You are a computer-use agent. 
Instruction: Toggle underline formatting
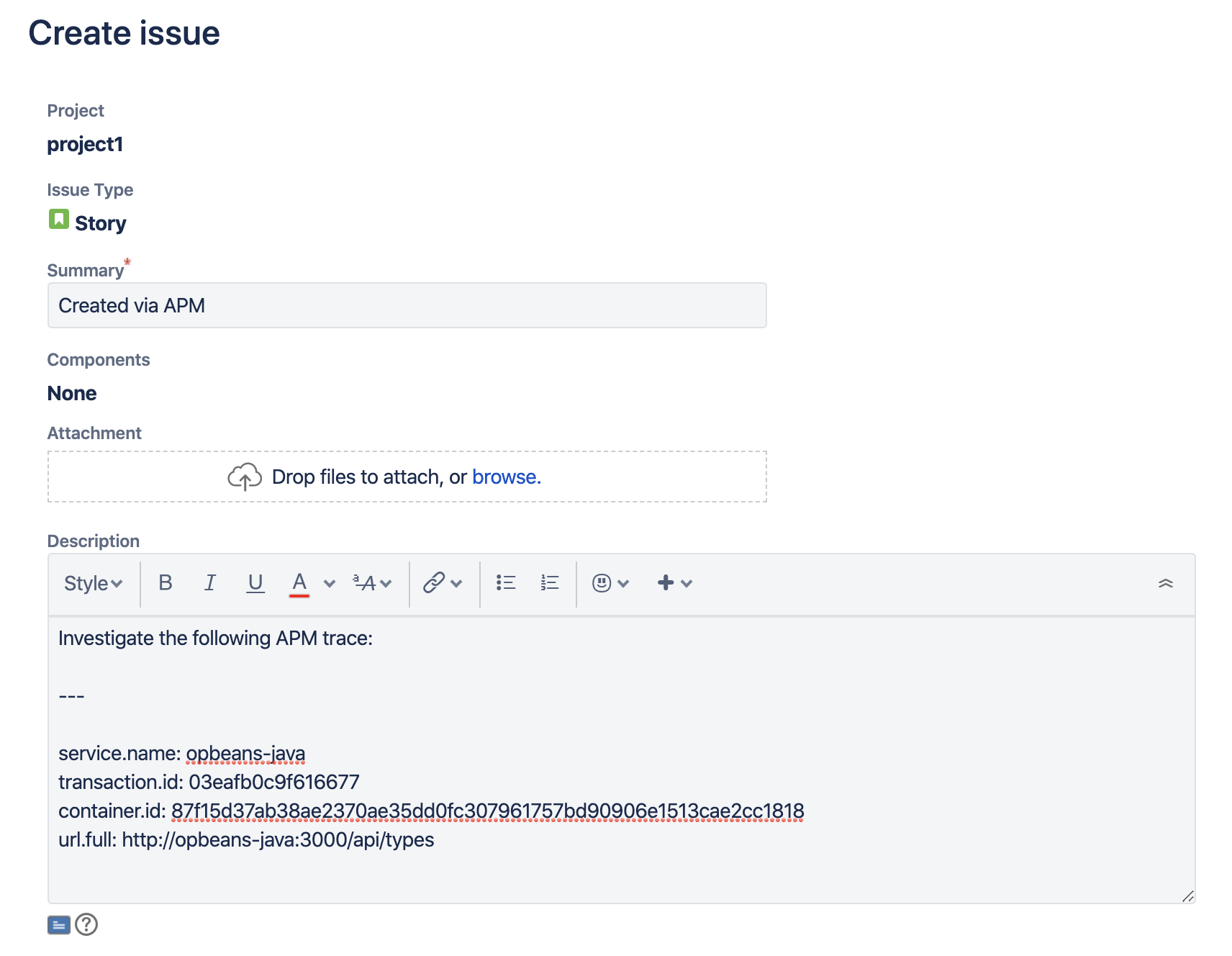tap(255, 583)
